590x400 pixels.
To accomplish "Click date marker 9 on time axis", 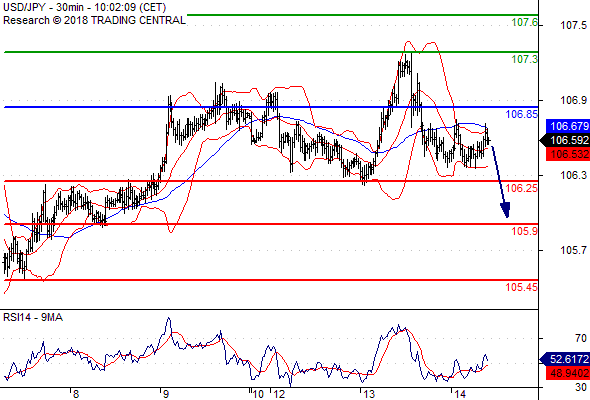I will click(x=166, y=394).
